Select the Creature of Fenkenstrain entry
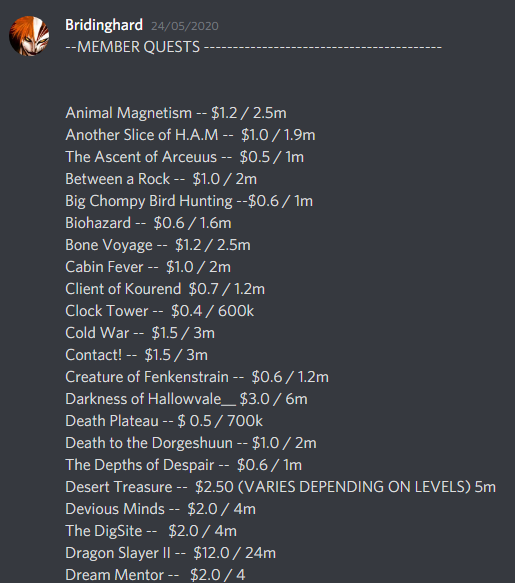This screenshot has height=583, width=515. coord(197,377)
